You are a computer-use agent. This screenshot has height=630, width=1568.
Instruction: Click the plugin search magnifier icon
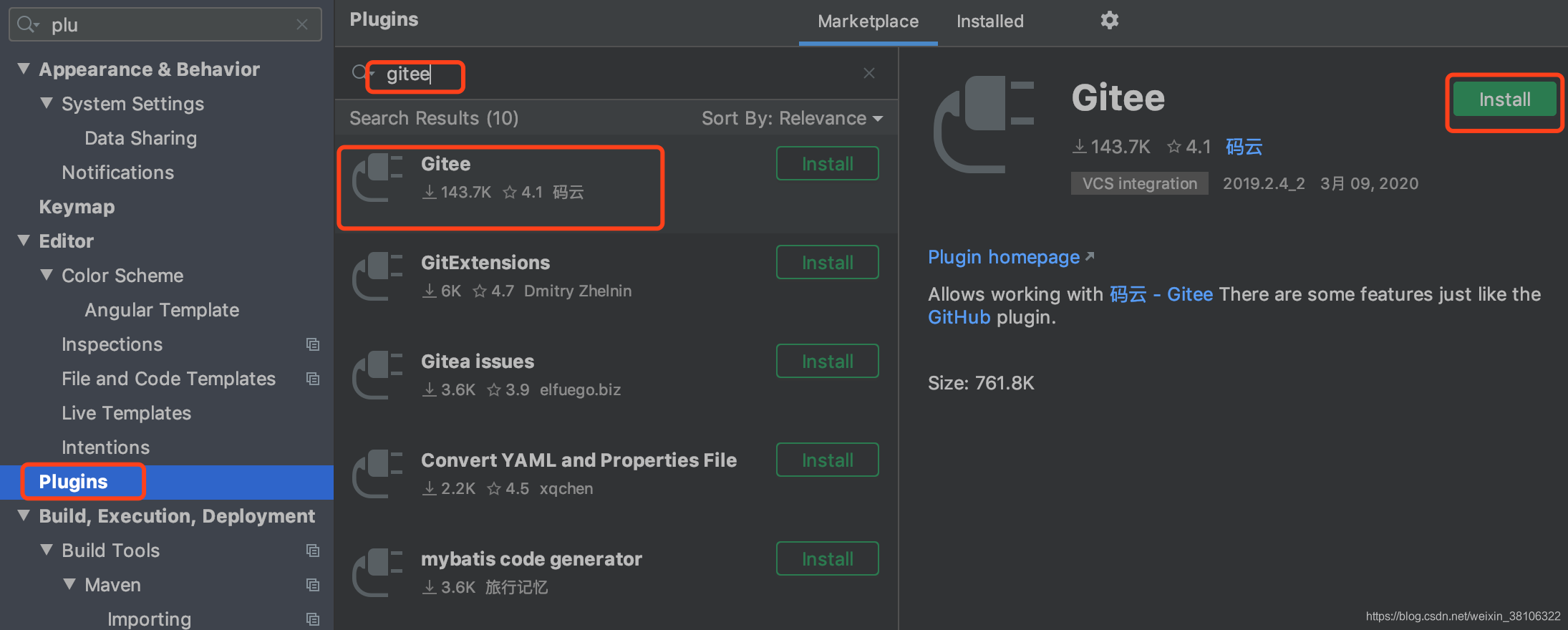pyautogui.click(x=362, y=73)
